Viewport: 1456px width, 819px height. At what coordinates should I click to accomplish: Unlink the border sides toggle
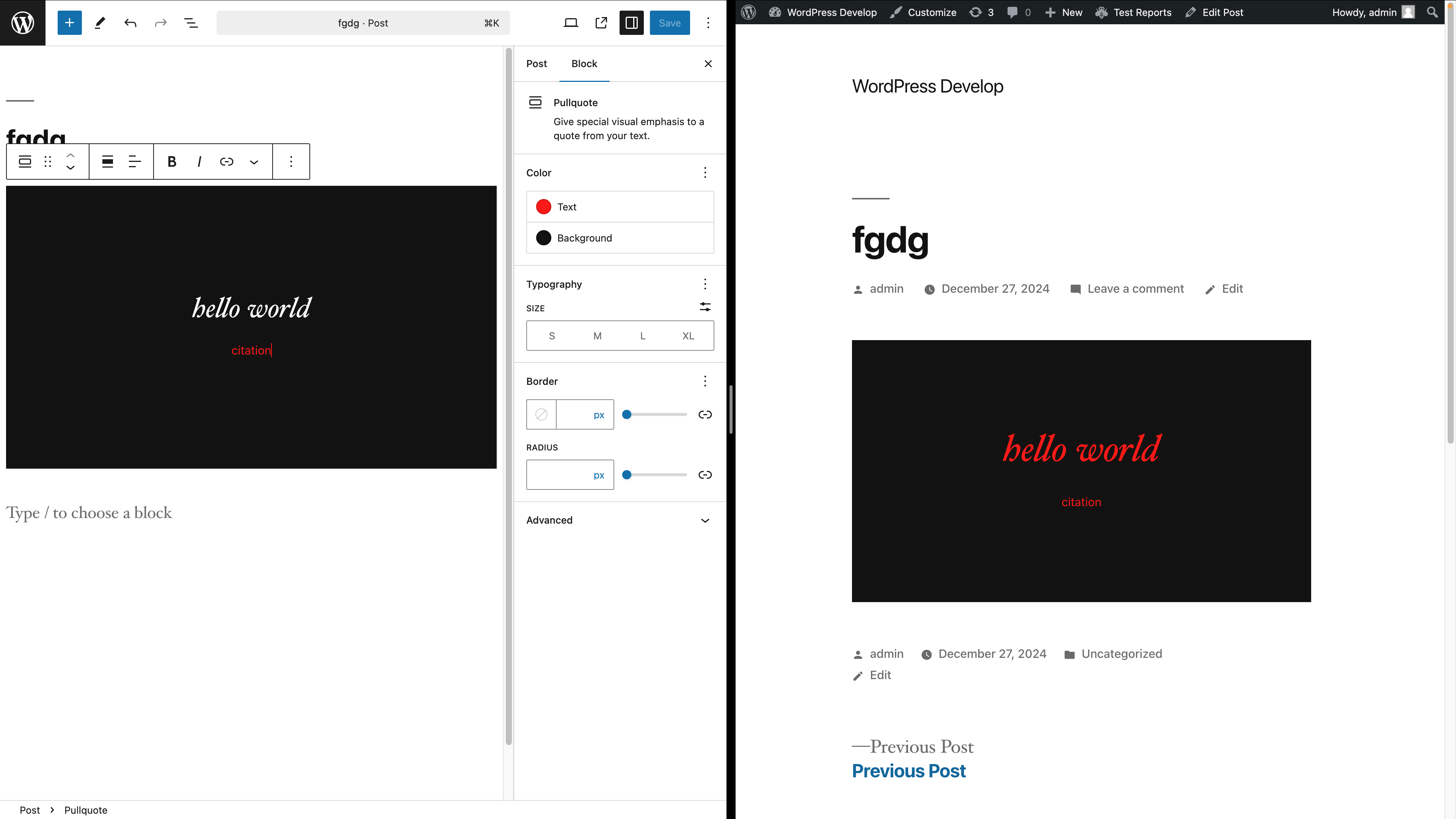(705, 414)
